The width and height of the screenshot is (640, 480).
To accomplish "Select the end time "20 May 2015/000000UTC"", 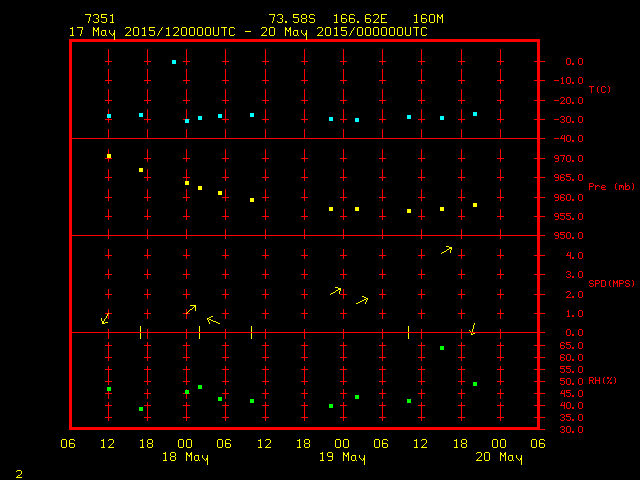I will [x=345, y=31].
